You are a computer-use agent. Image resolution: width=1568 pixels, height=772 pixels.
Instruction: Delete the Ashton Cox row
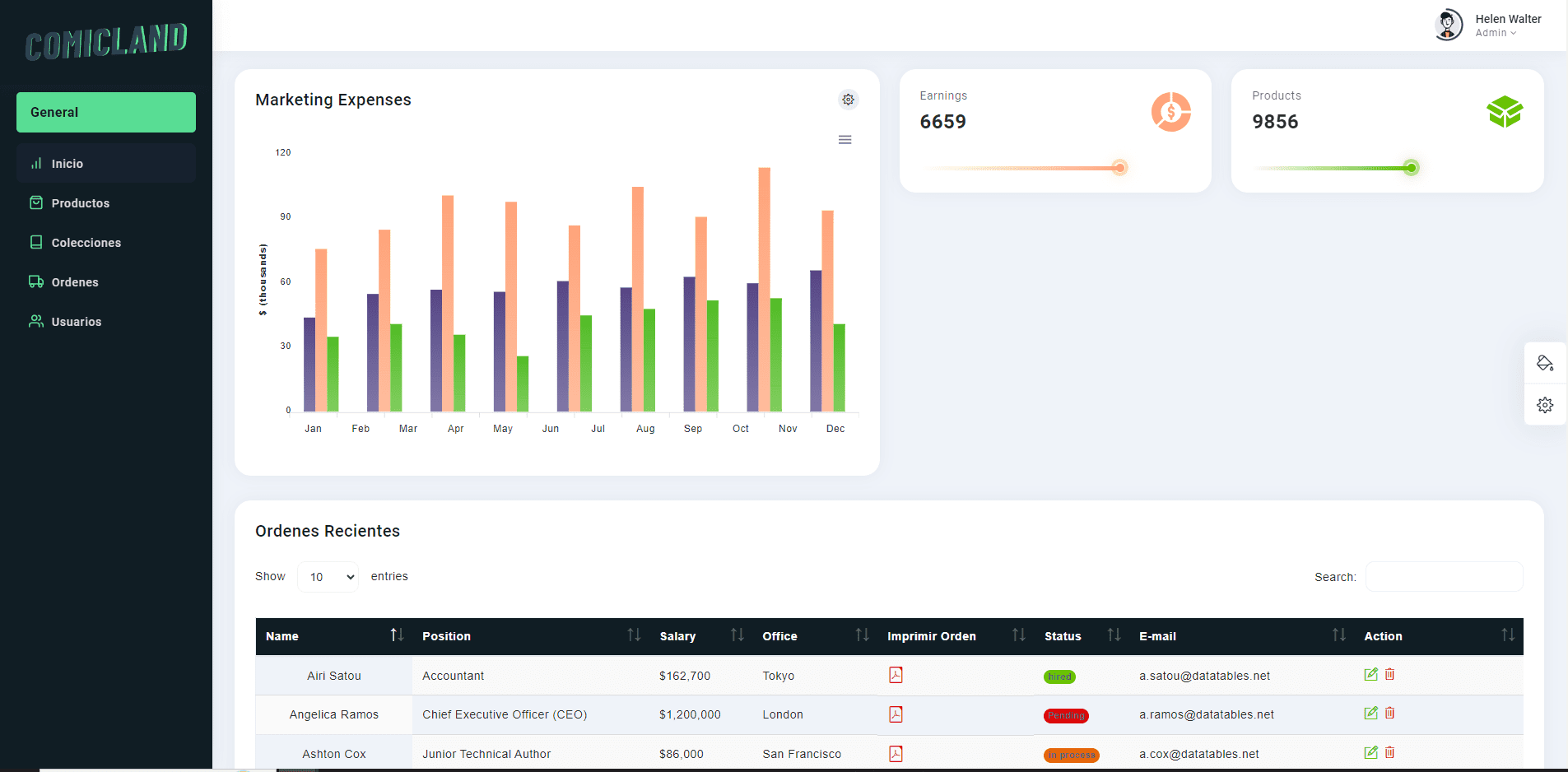pos(1389,752)
